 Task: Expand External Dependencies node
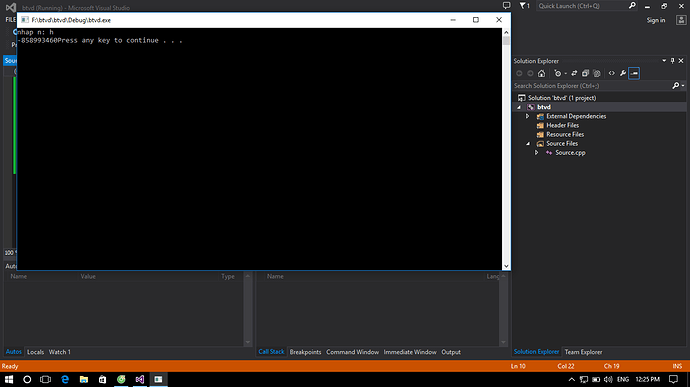tap(528, 116)
